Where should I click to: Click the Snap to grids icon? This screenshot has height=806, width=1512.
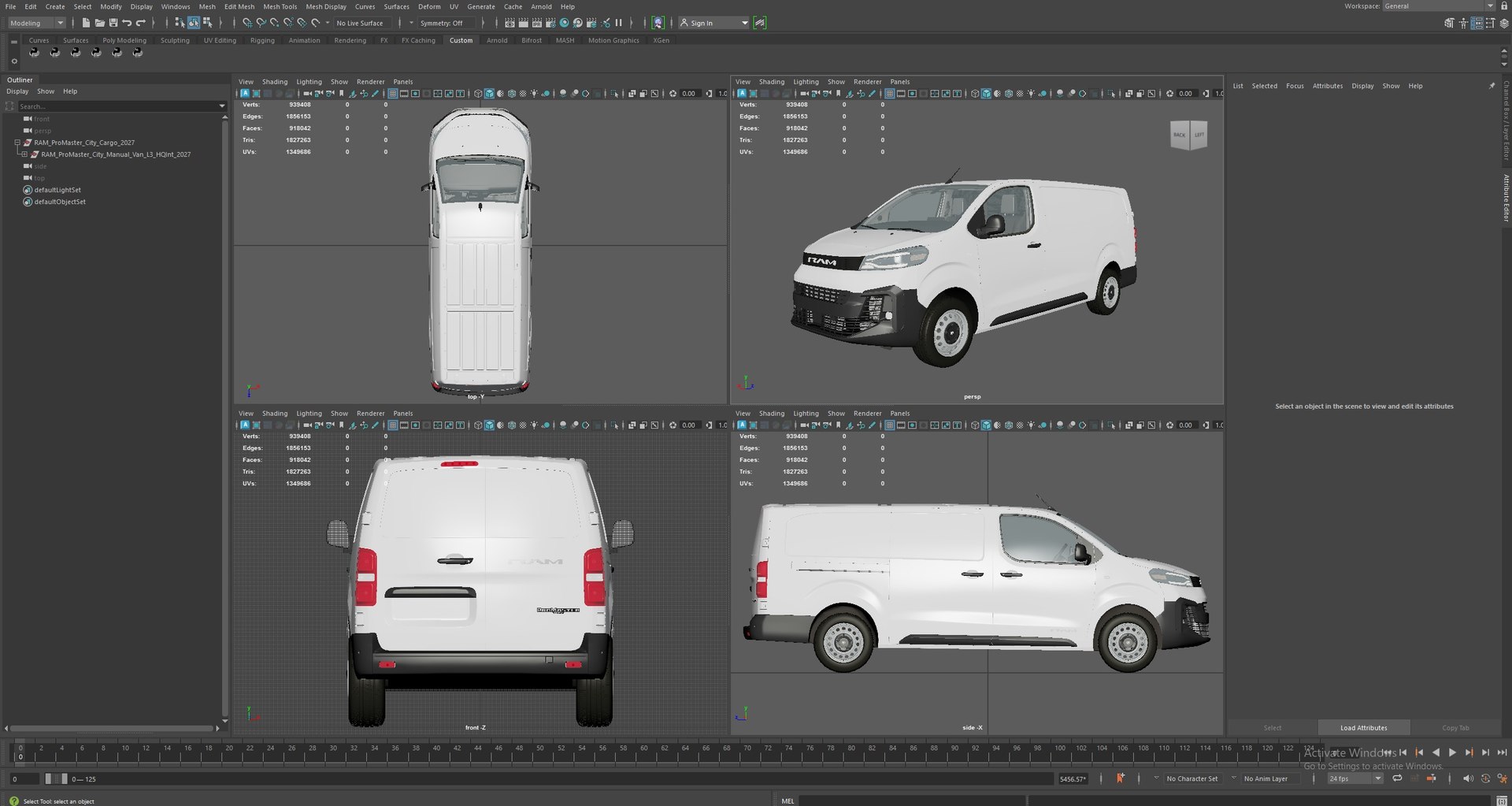247,23
